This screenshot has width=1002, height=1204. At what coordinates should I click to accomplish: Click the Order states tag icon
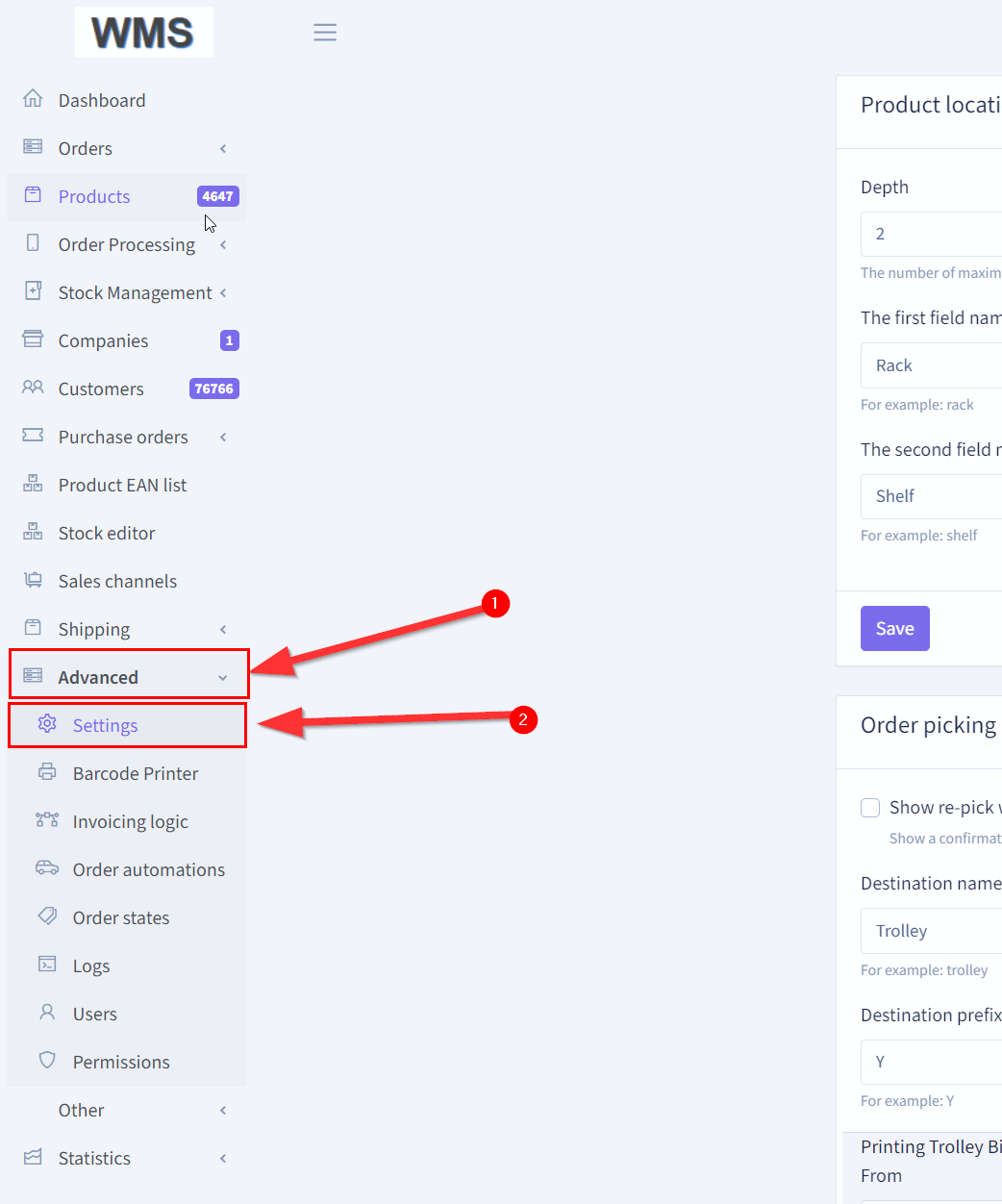[x=47, y=916]
